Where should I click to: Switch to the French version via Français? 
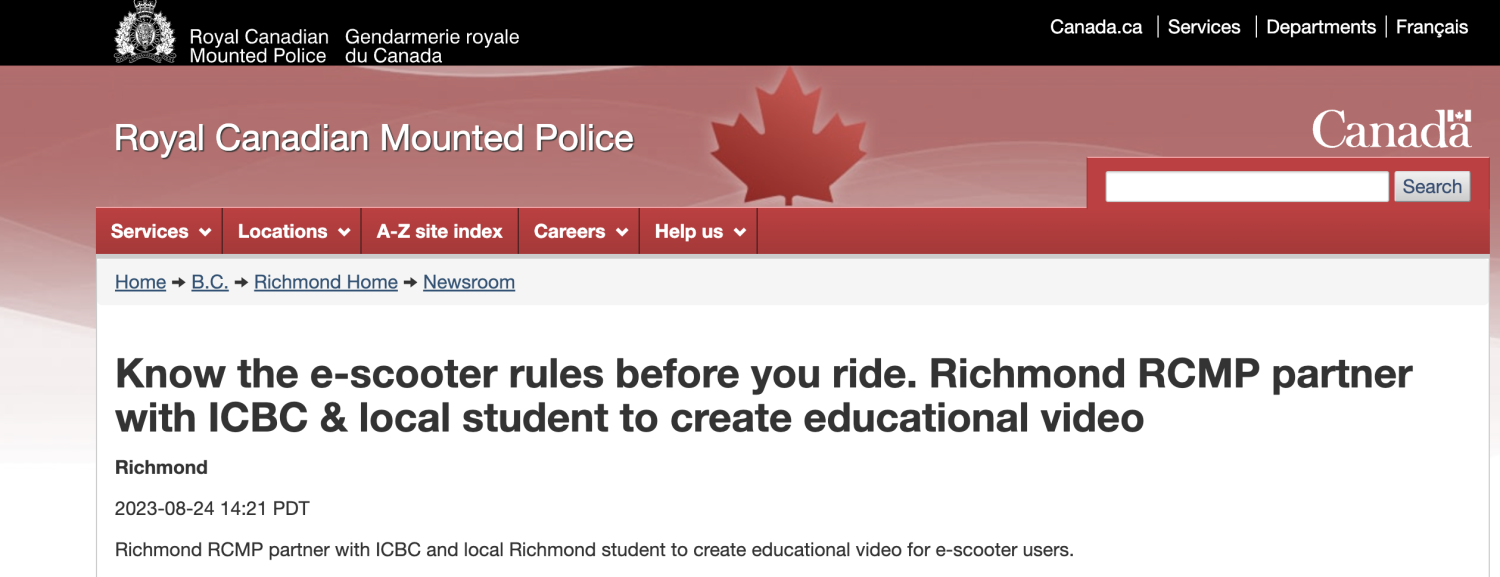(1432, 27)
